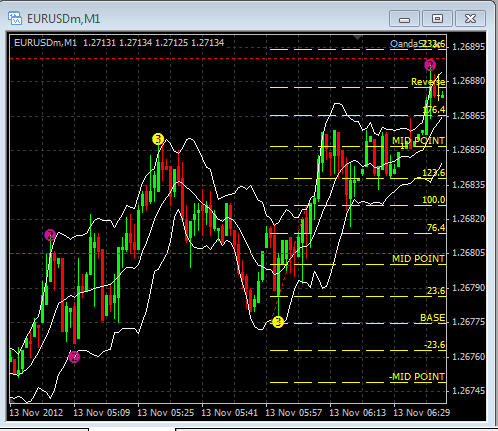Select the yellow 3 marker at chart peak

[158, 139]
